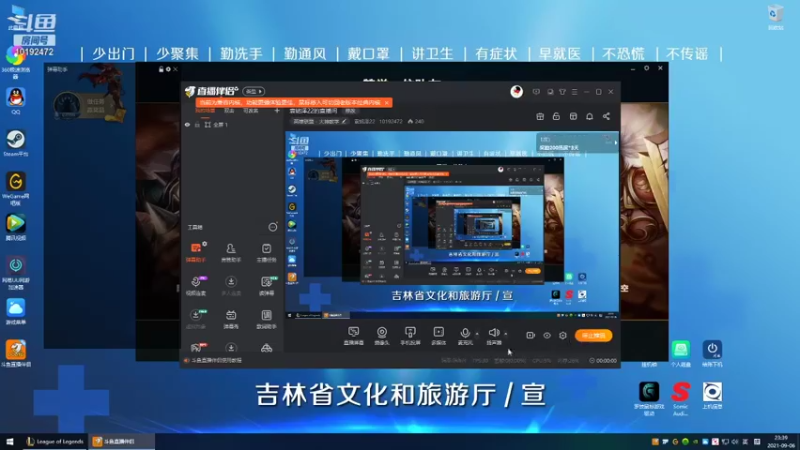Toggle visibility eye of 全屏 1 source
This screenshot has width=800, height=450.
point(187,124)
